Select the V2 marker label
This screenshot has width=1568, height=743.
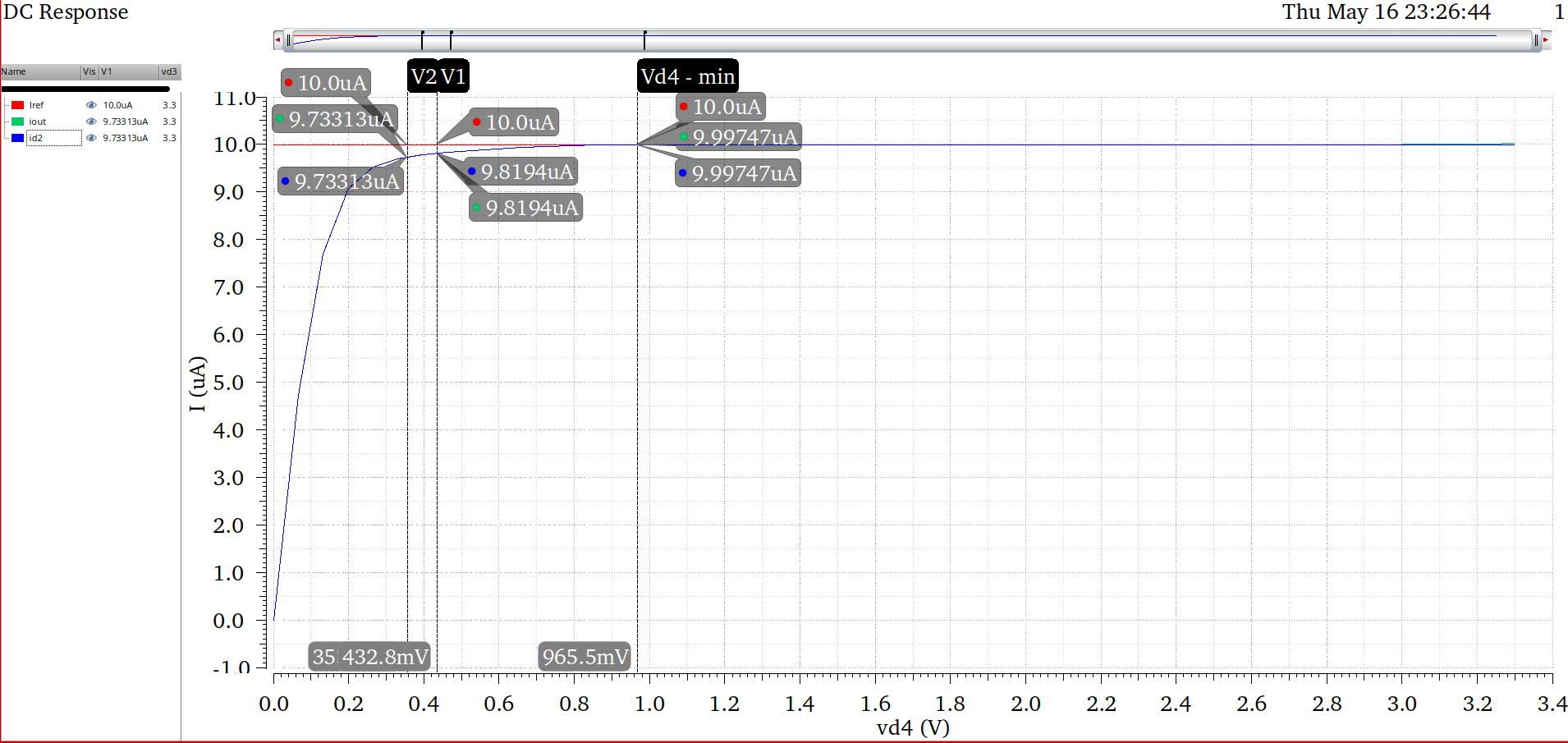coord(423,76)
